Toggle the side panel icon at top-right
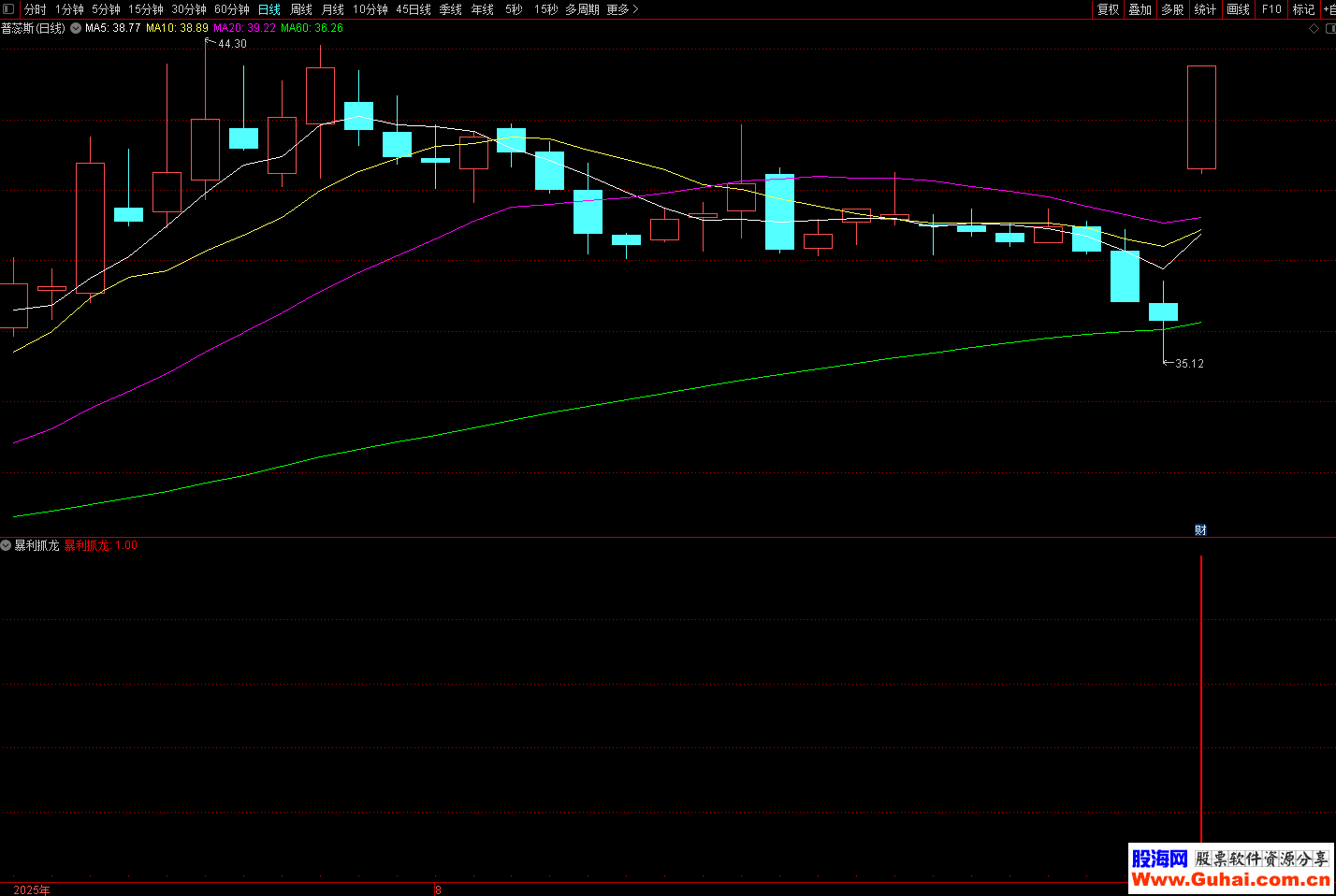This screenshot has height=896, width=1336. coord(1329,29)
